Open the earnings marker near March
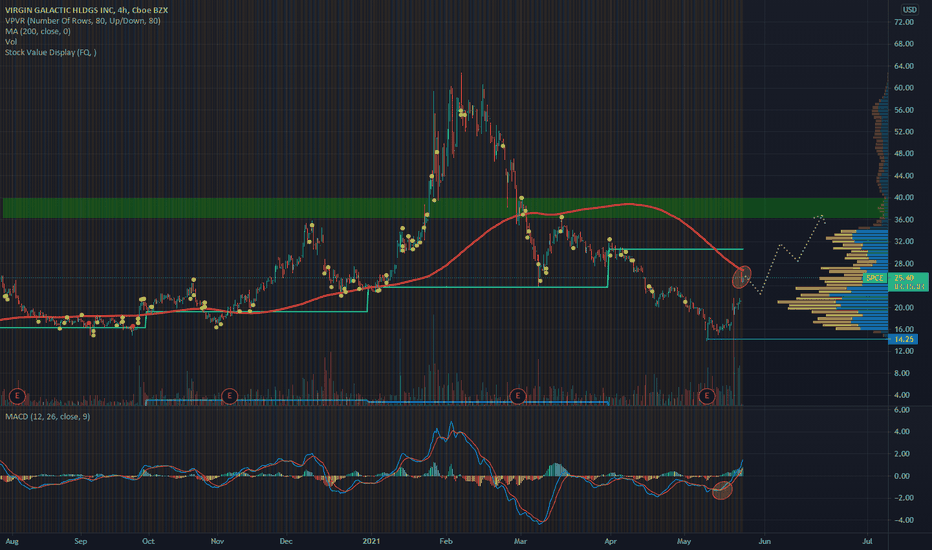932x550 pixels. [x=518, y=395]
